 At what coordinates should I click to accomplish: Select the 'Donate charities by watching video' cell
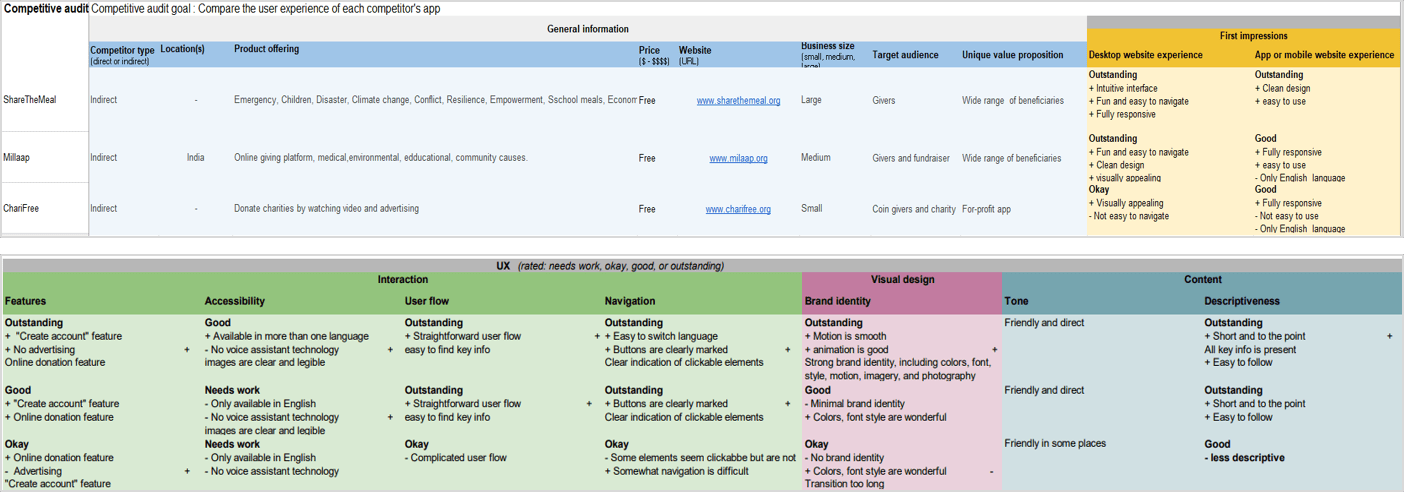click(x=326, y=208)
